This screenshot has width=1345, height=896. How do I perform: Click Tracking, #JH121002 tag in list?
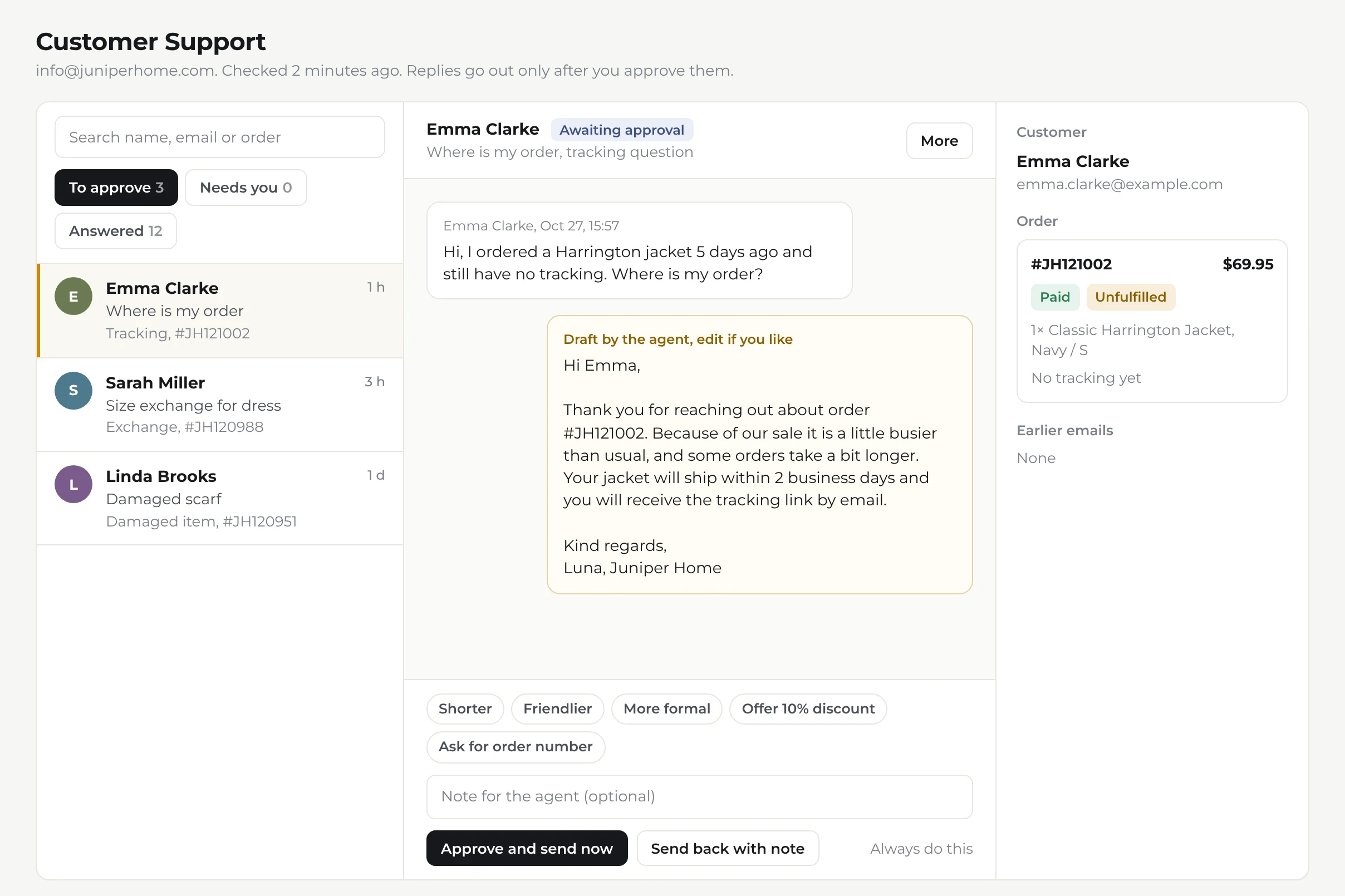[178, 333]
